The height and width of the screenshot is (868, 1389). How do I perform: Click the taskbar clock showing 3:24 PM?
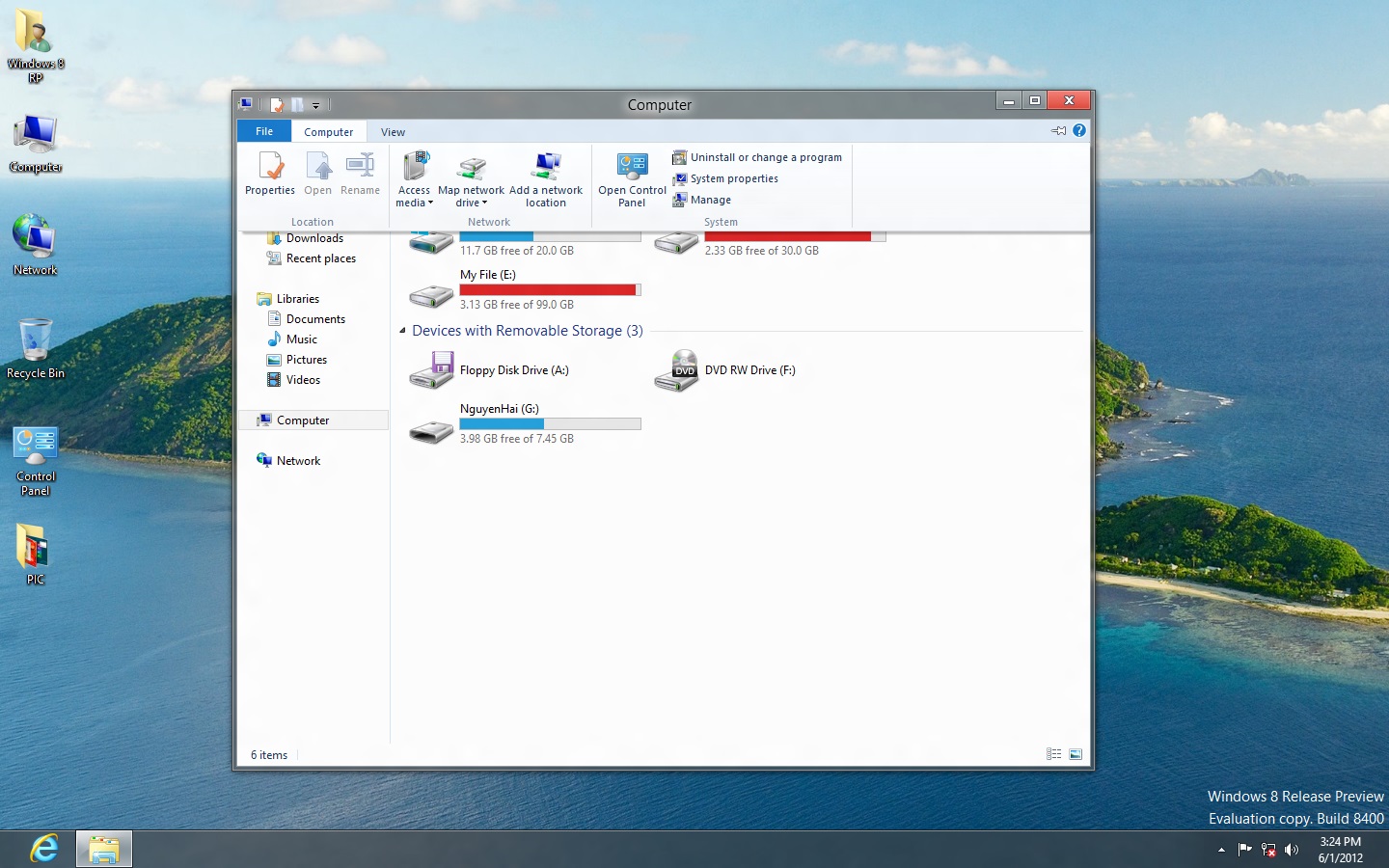[x=1341, y=850]
